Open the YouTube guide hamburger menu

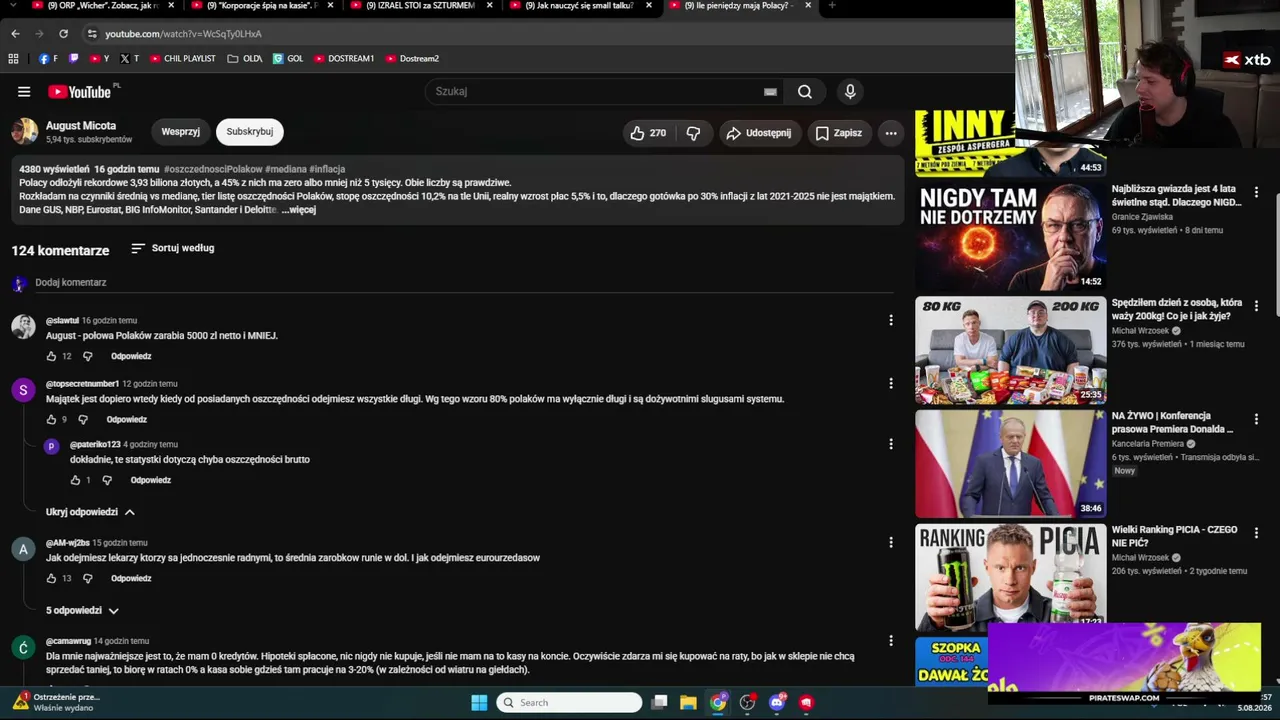24,92
